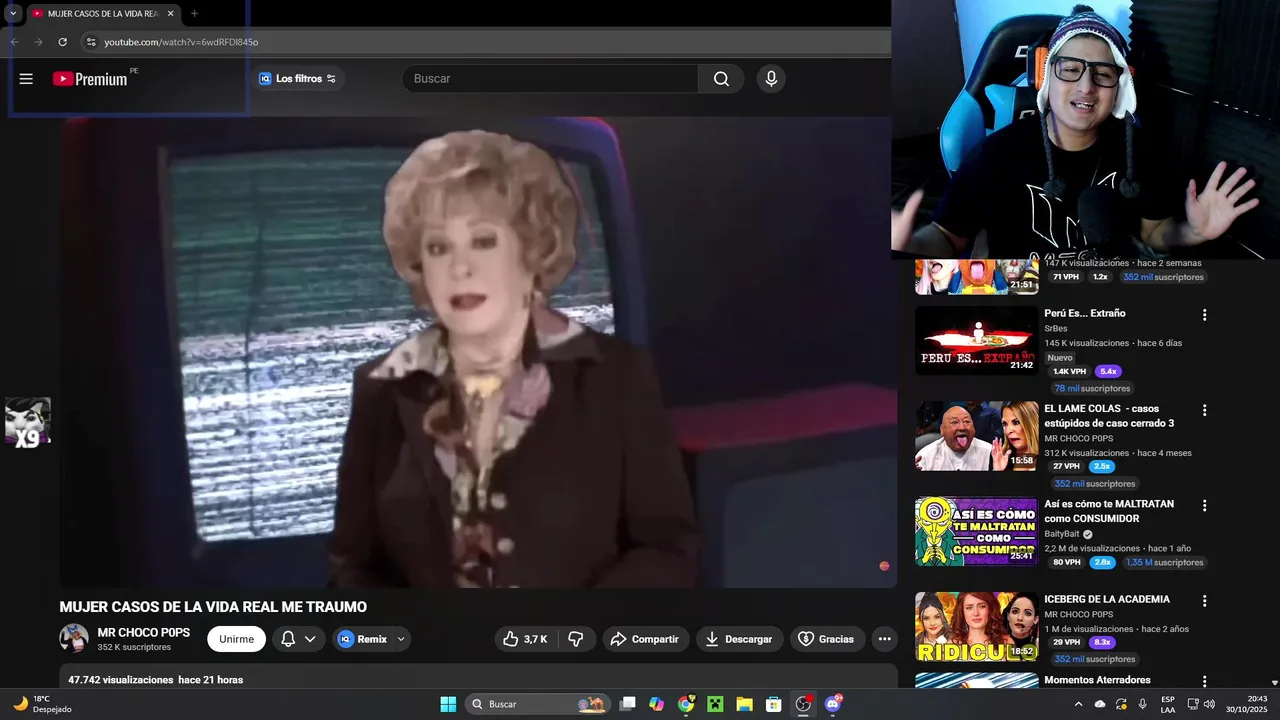Open Discord from taskbar
Image resolution: width=1280 pixels, height=720 pixels.
point(833,704)
